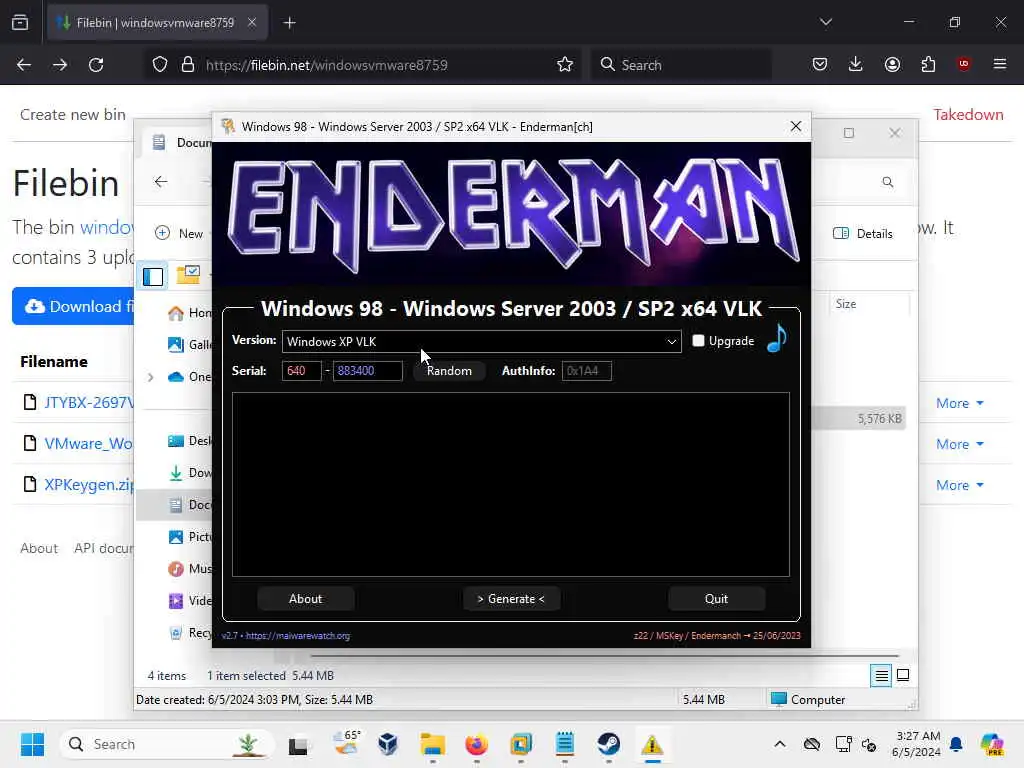Viewport: 1024px width, 768px height.
Task: Quit the keygen application
Action: click(716, 599)
